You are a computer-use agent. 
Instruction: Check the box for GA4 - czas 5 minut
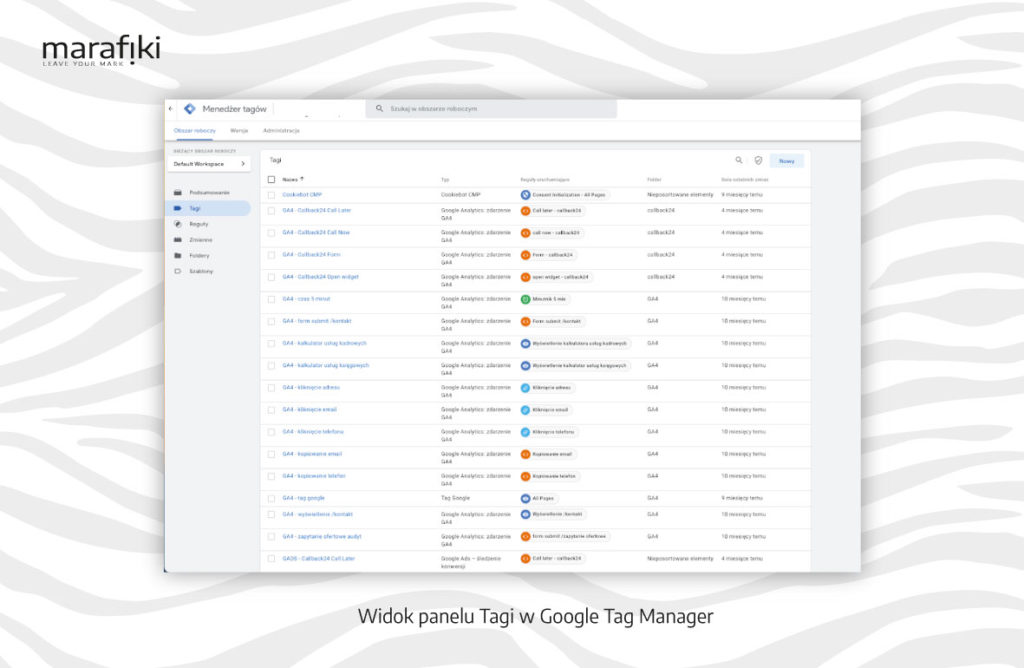271,299
